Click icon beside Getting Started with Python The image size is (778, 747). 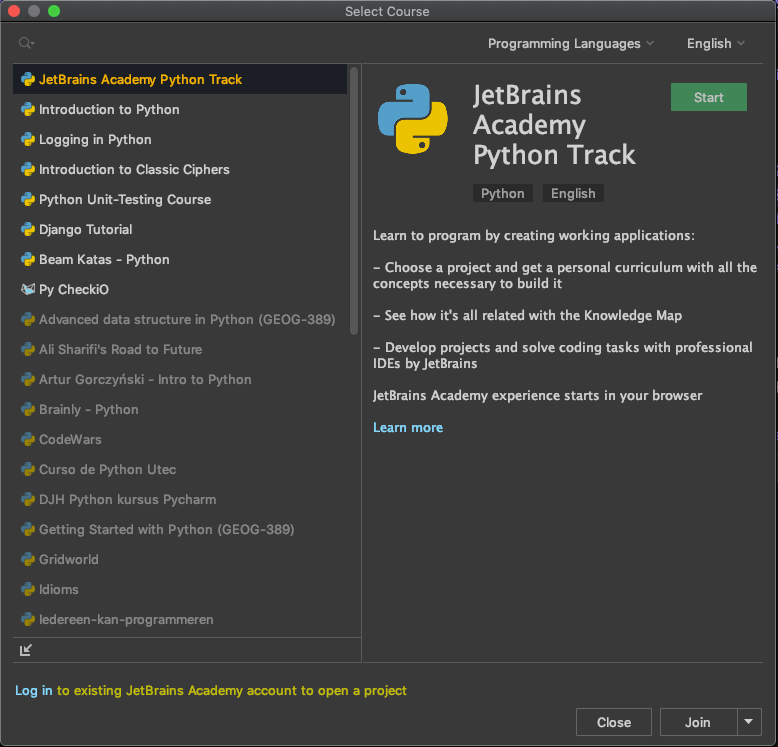point(28,529)
